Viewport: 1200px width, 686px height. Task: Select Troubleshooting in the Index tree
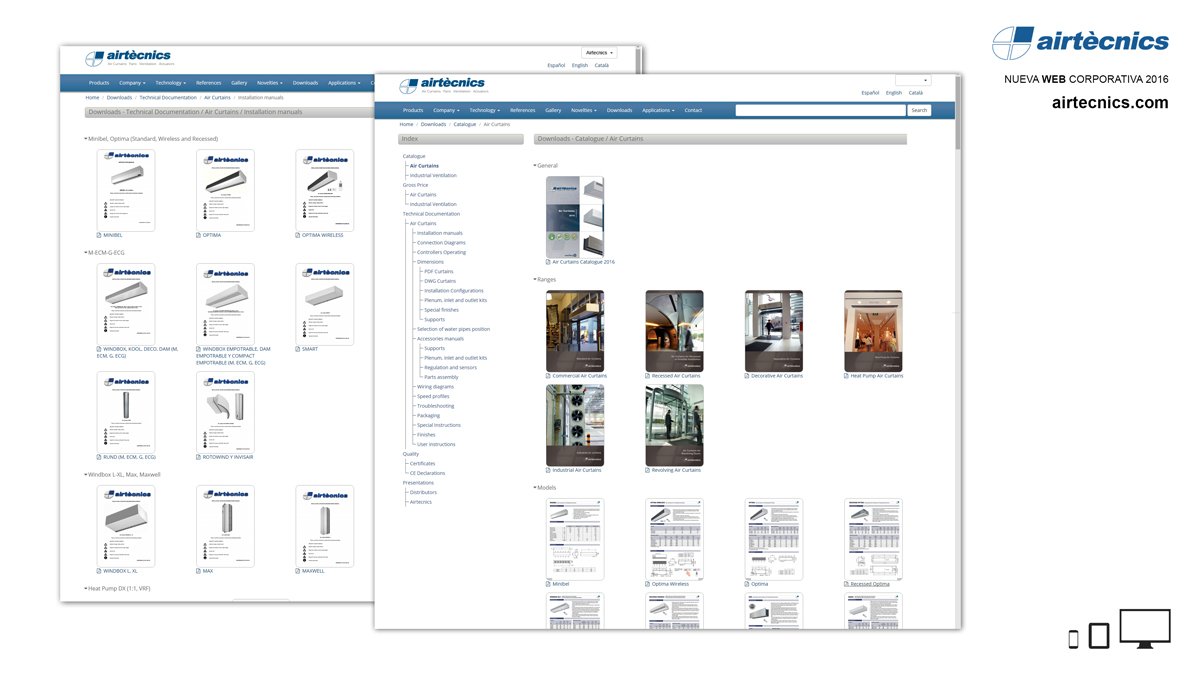[435, 406]
